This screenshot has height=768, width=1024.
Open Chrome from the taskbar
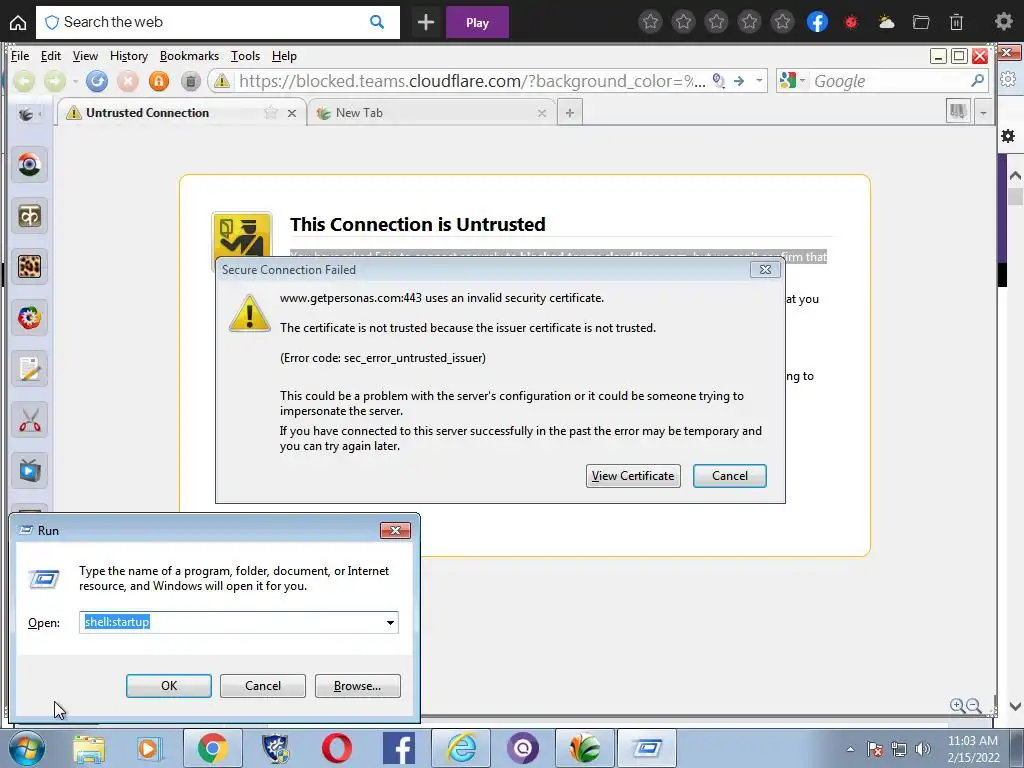tap(212, 748)
